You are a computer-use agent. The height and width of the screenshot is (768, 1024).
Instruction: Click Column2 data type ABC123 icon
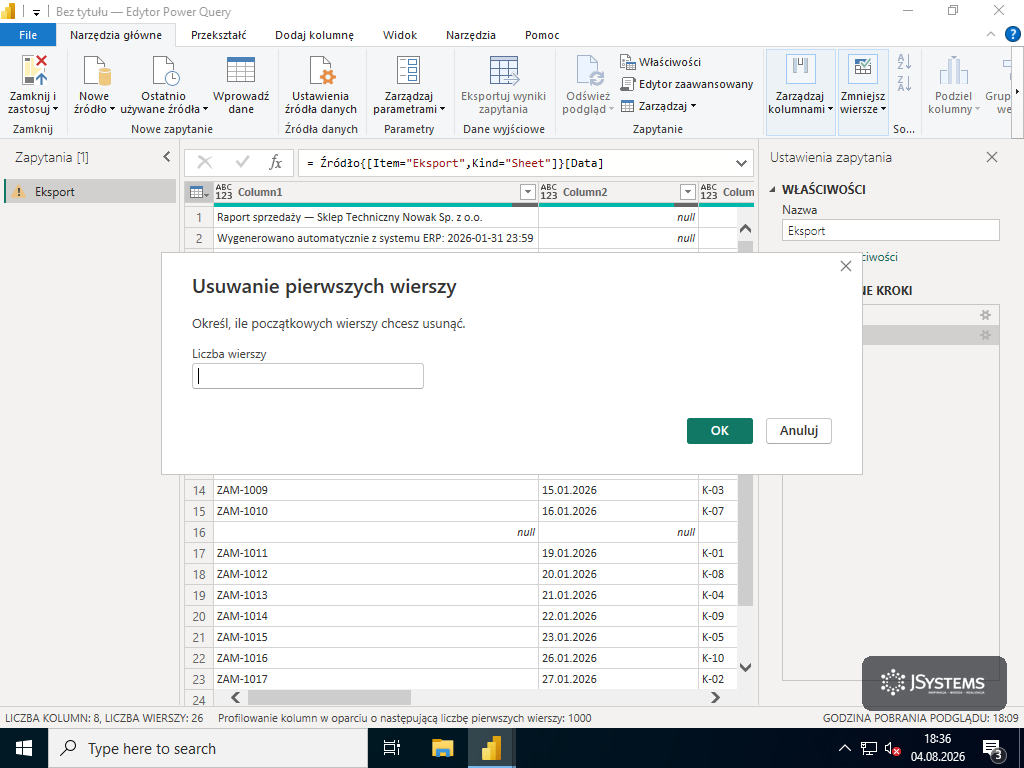pos(549,191)
